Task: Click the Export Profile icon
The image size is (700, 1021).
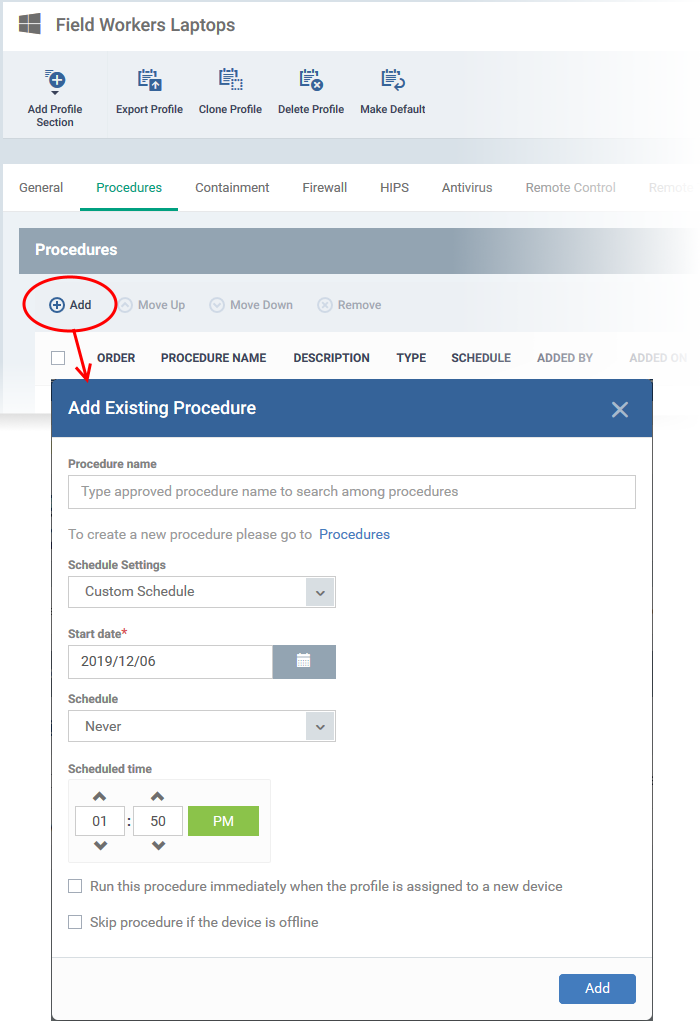Action: (x=150, y=80)
